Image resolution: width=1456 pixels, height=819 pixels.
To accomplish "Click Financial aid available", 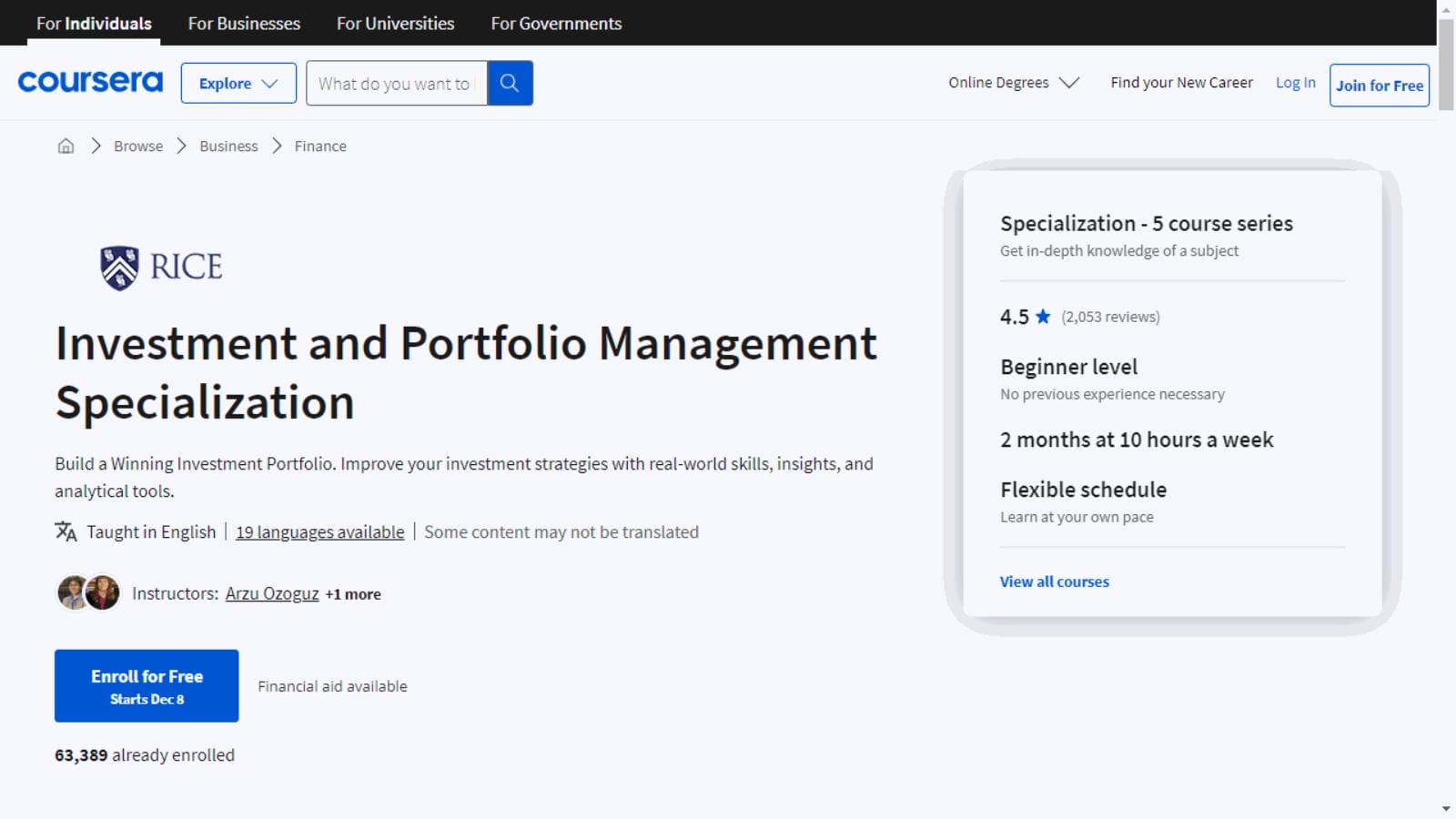I will click(x=332, y=686).
